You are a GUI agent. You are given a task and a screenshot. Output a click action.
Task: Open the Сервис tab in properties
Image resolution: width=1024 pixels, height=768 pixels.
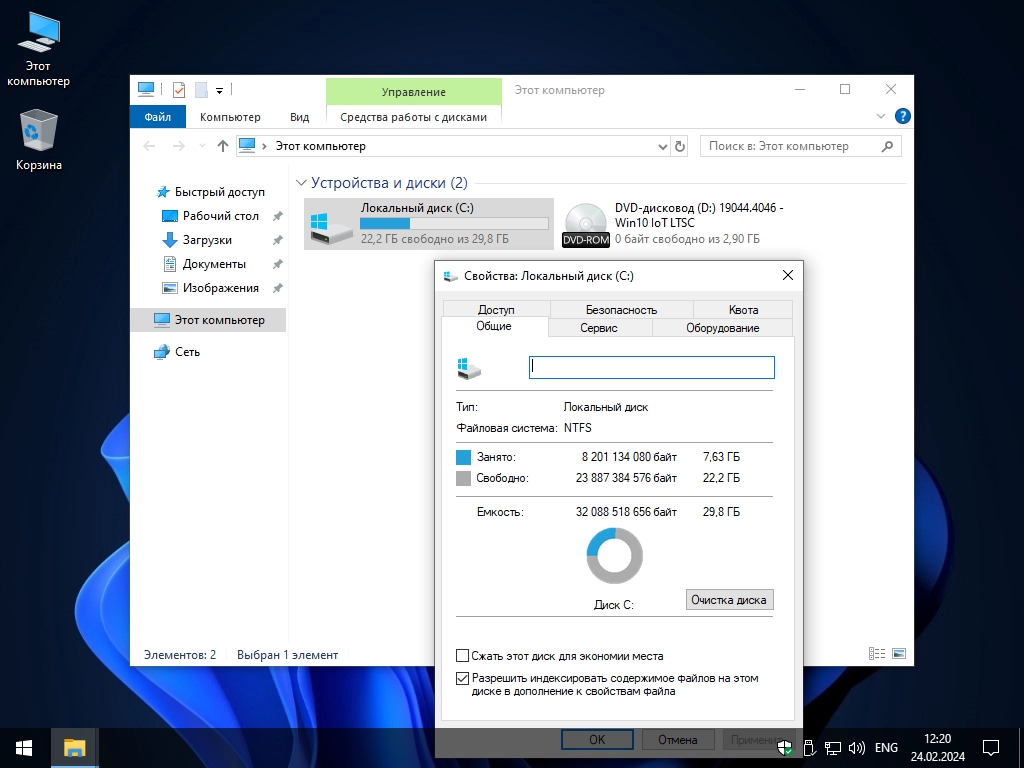[x=599, y=328]
